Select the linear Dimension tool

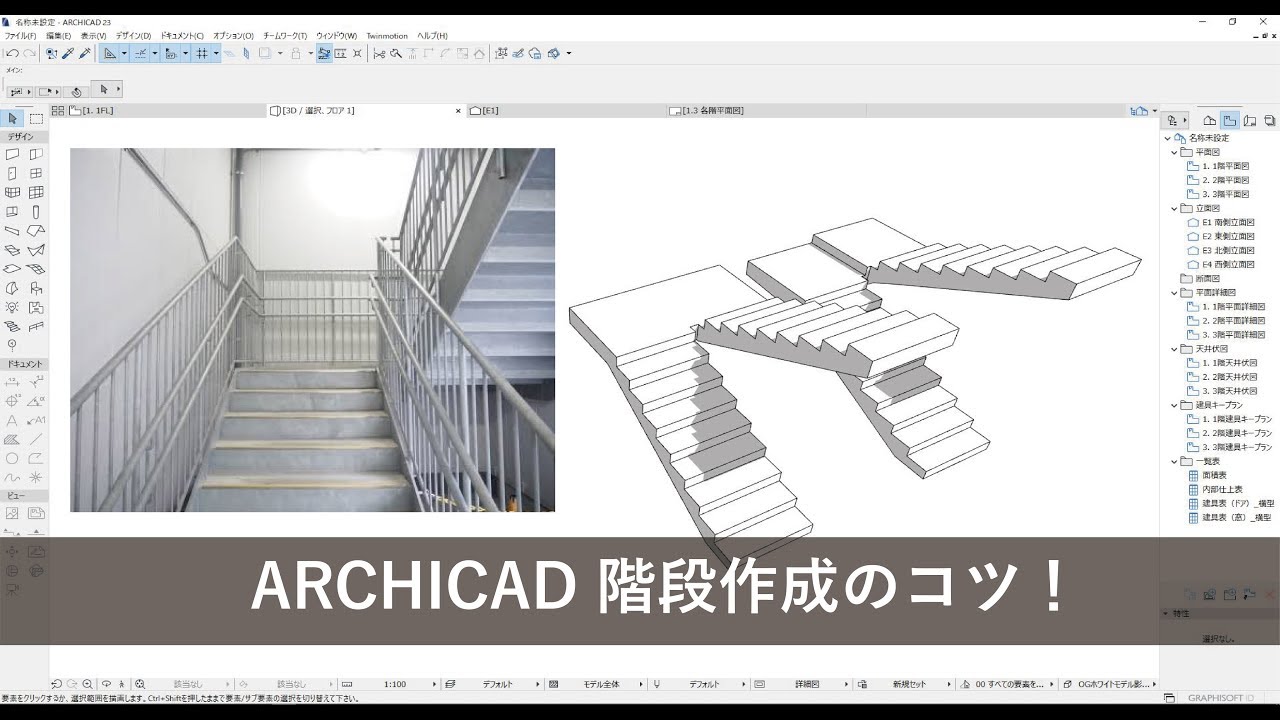coord(12,382)
